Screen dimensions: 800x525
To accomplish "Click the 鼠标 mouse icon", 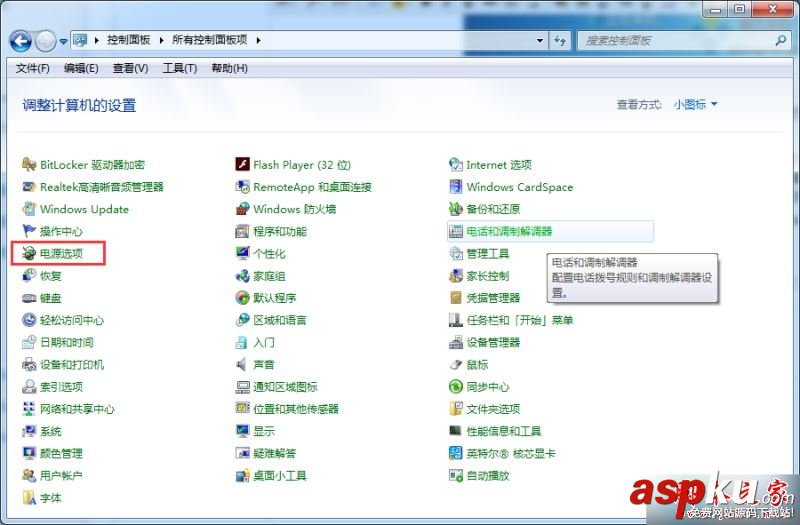I will tap(456, 364).
